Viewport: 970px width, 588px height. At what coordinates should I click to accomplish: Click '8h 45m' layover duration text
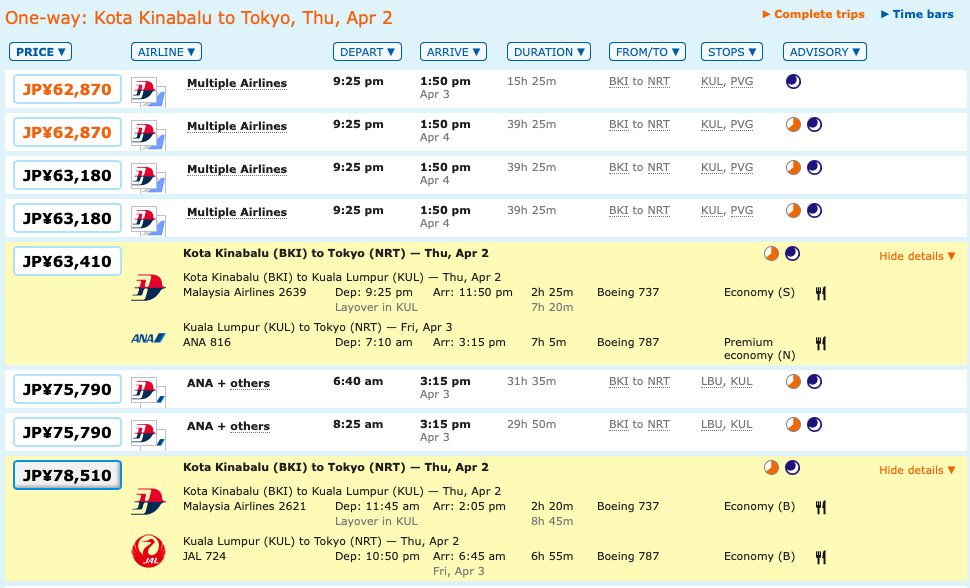tap(552, 521)
